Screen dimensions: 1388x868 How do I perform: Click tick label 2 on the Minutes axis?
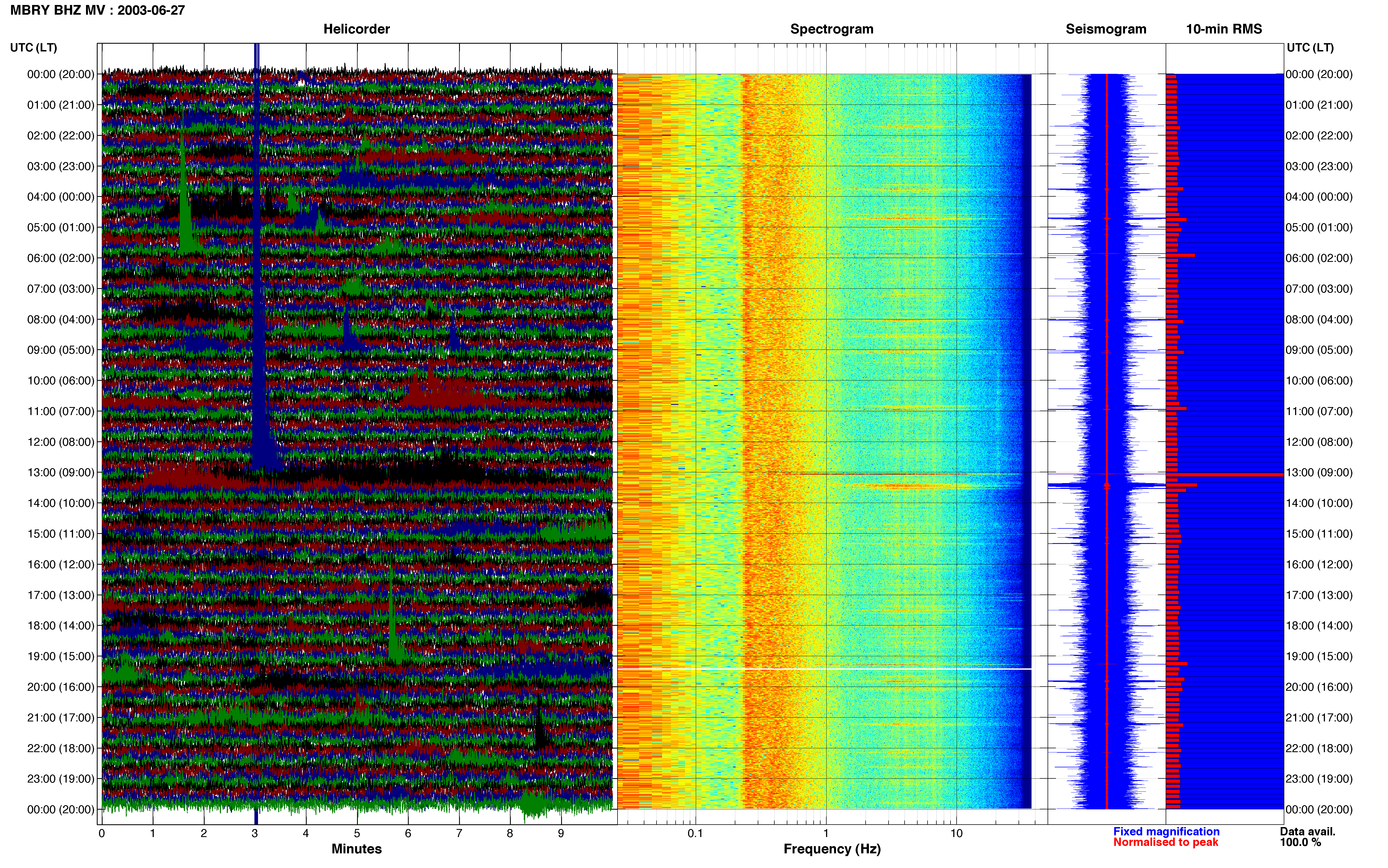click(204, 833)
